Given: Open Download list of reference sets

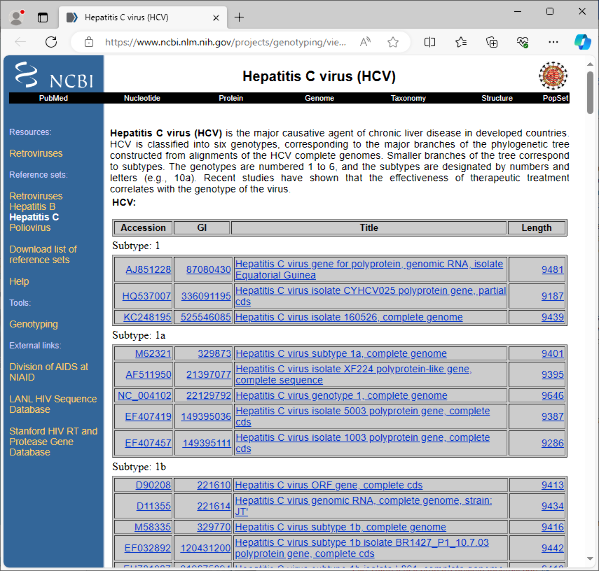Looking at the screenshot, I should [43, 254].
